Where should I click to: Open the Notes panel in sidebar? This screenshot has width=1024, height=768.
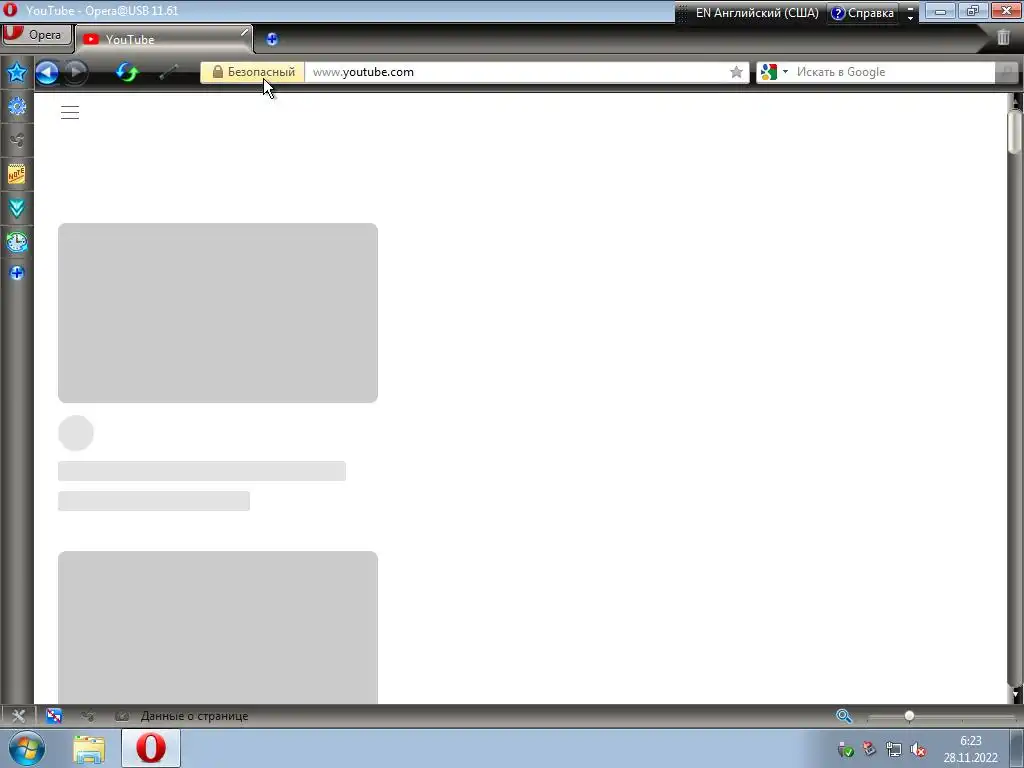(x=17, y=174)
